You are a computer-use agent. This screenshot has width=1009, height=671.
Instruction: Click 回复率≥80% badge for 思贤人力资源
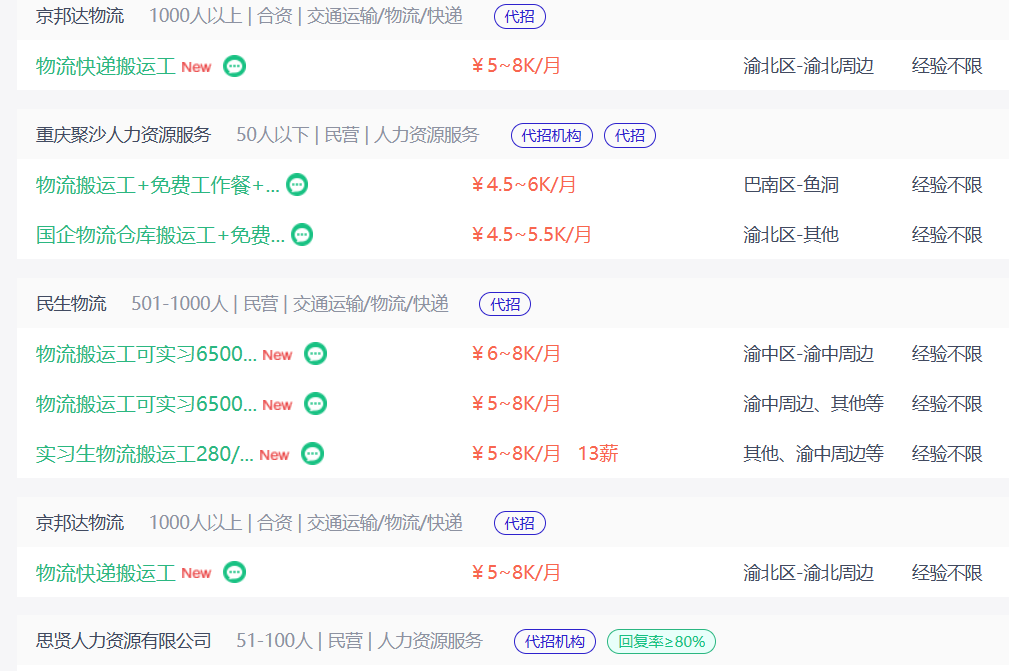click(x=661, y=641)
